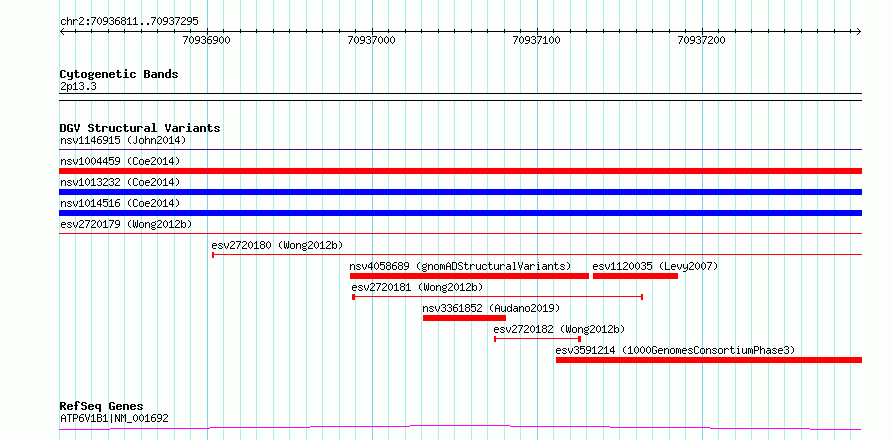Open esv2720180 (Wong2012b) label
The image size is (890, 440).
278,245
